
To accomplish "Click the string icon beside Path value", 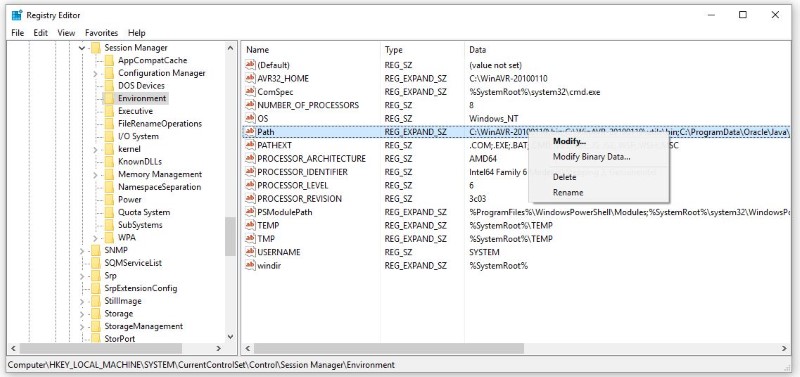I will pos(250,132).
